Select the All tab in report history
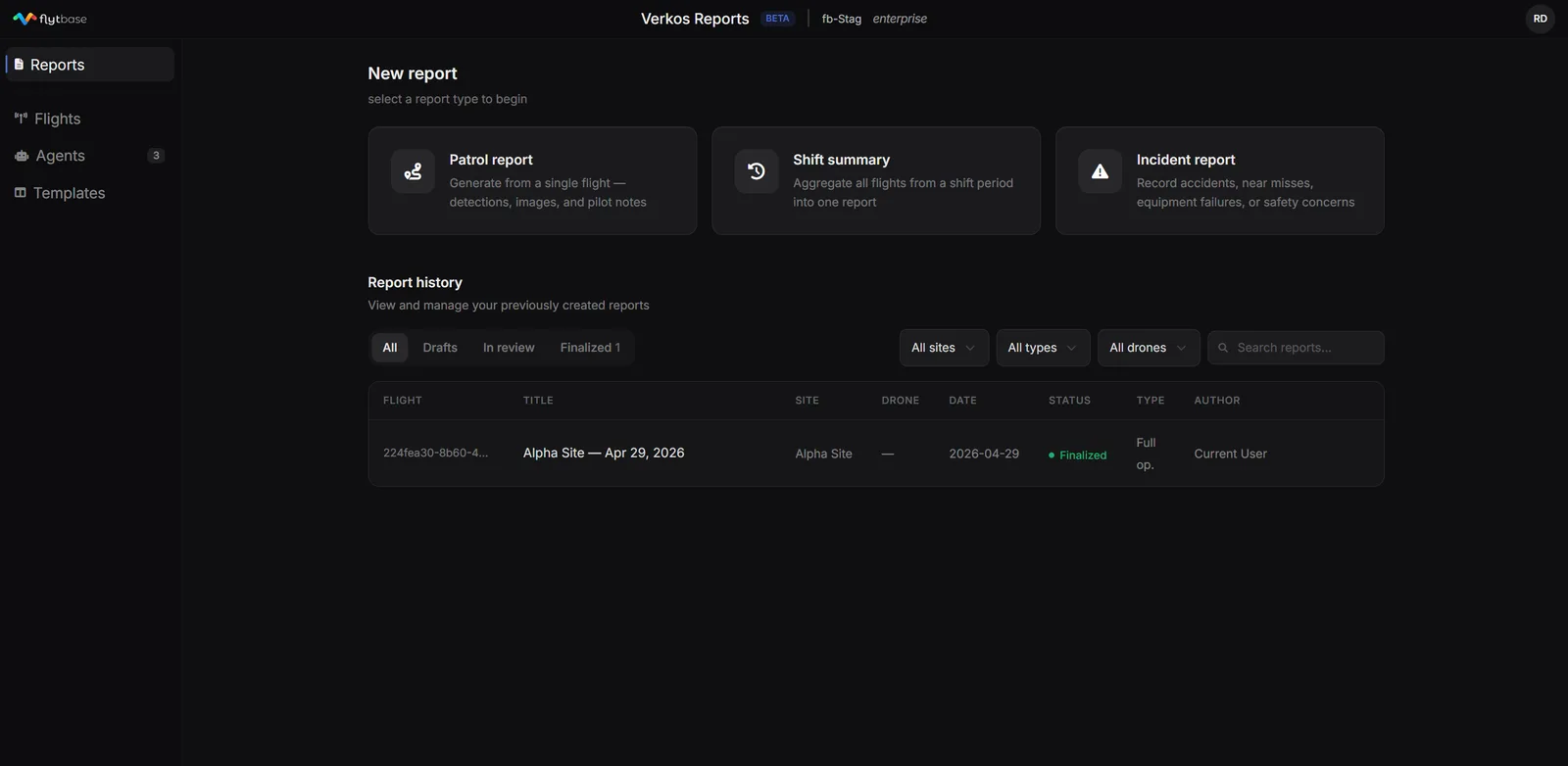Screen dimensions: 1568x766 click(390, 348)
